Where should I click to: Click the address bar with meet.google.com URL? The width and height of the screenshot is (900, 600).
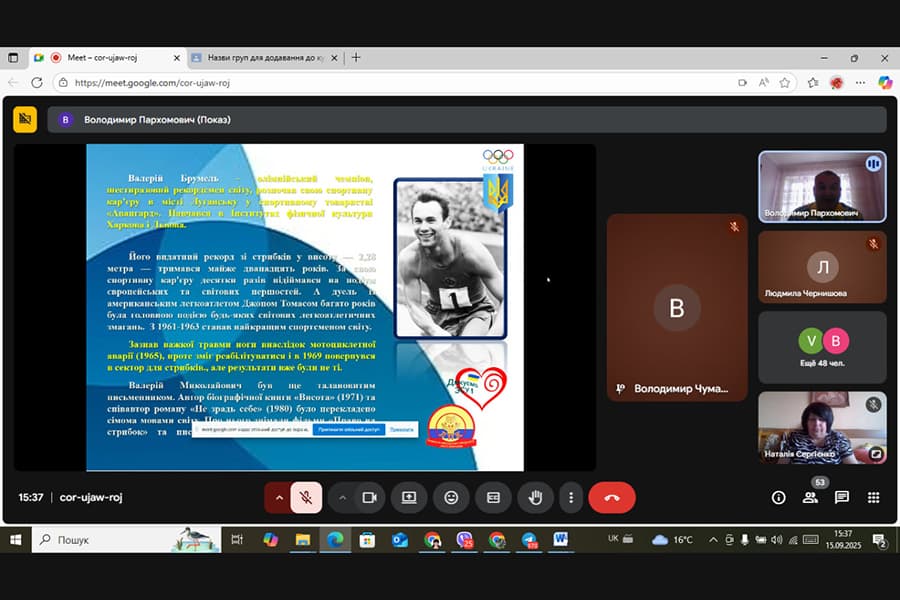[x=400, y=83]
